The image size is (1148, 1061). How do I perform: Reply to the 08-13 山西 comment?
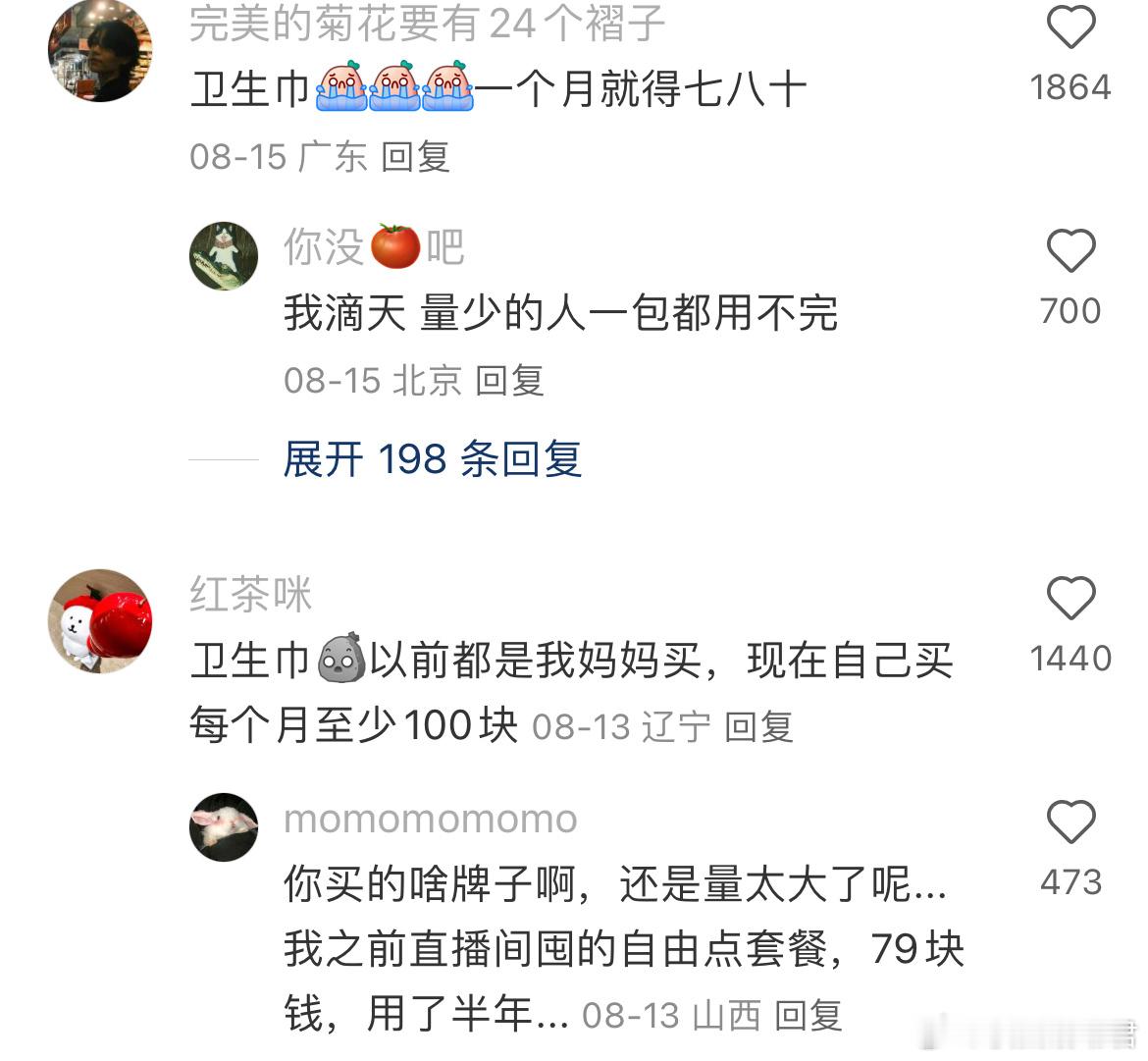click(x=809, y=1016)
